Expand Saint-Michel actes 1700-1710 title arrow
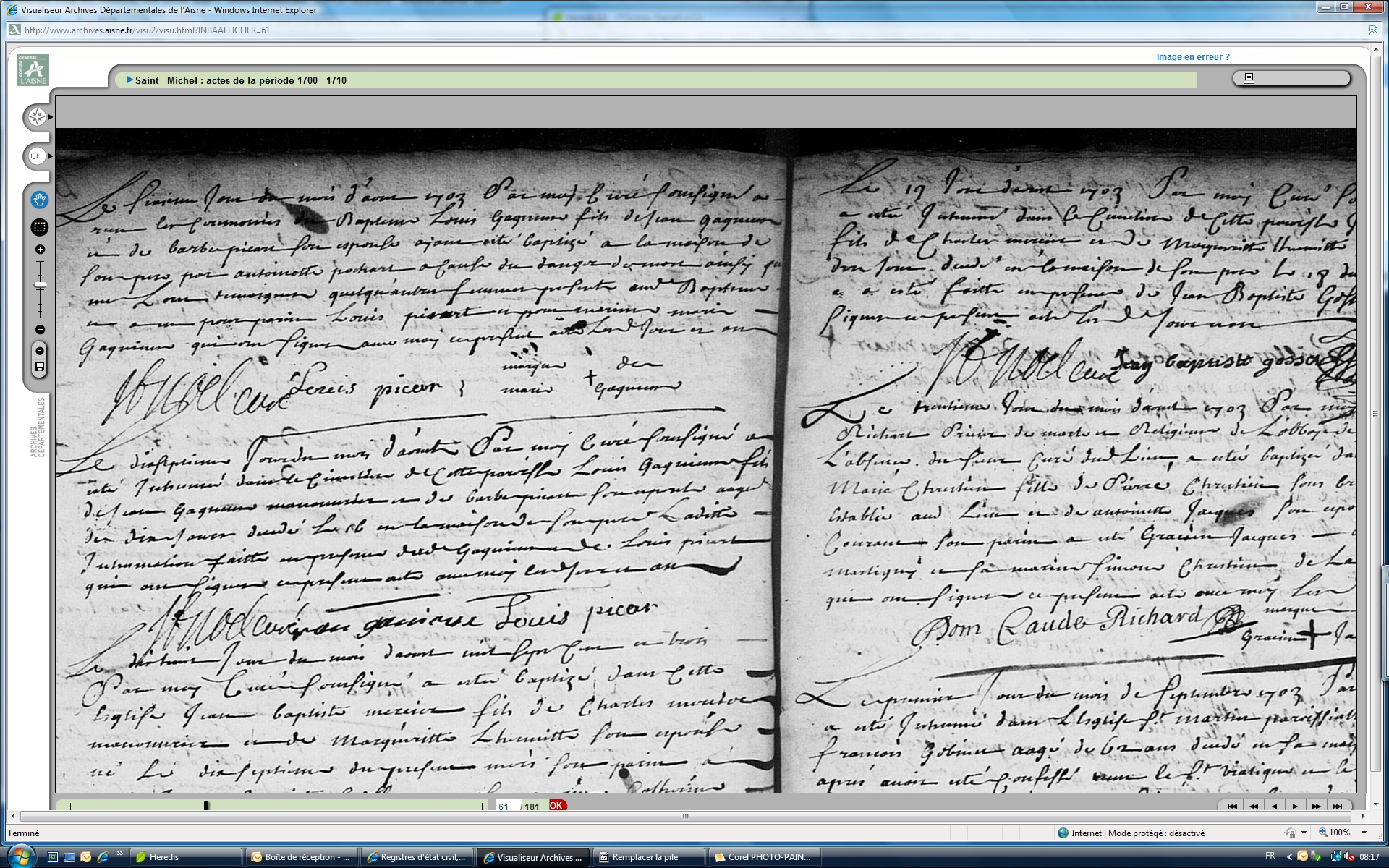The height and width of the screenshot is (868, 1389). (x=129, y=80)
